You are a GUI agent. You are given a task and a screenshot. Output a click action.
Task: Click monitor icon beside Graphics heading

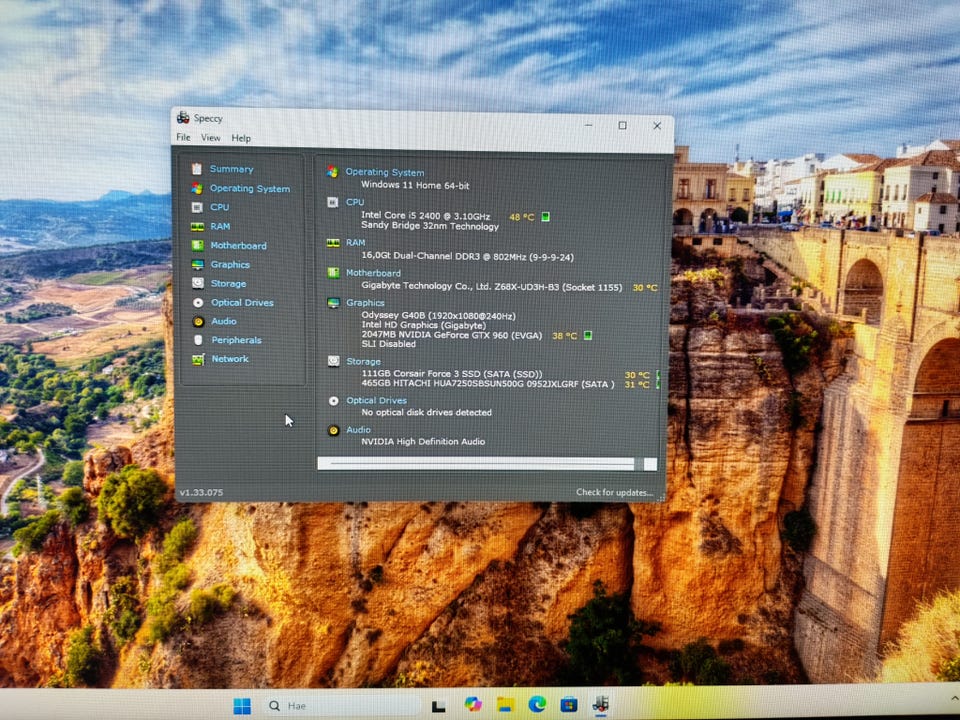[x=333, y=303]
